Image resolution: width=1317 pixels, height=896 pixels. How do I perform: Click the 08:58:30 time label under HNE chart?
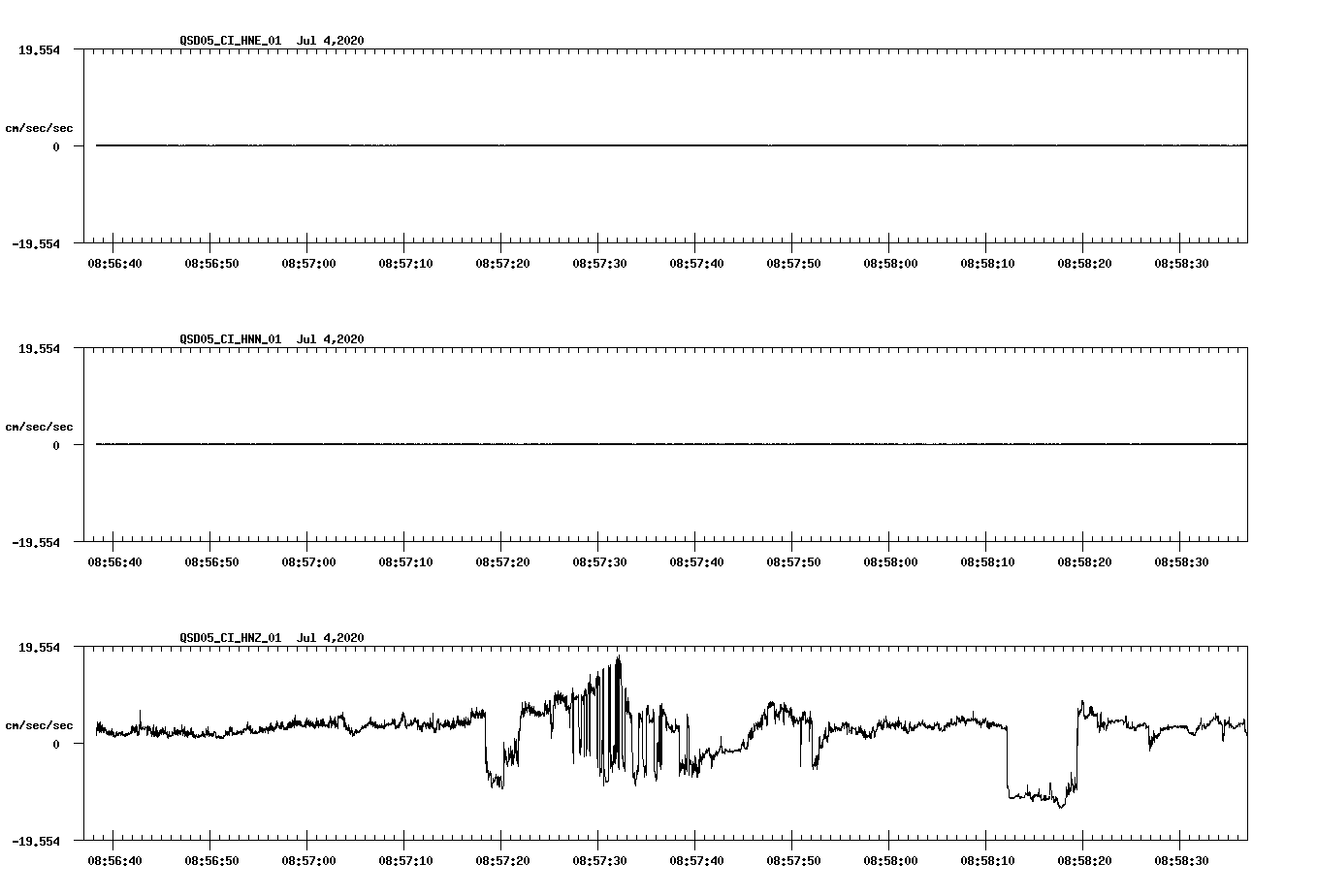(x=1181, y=263)
